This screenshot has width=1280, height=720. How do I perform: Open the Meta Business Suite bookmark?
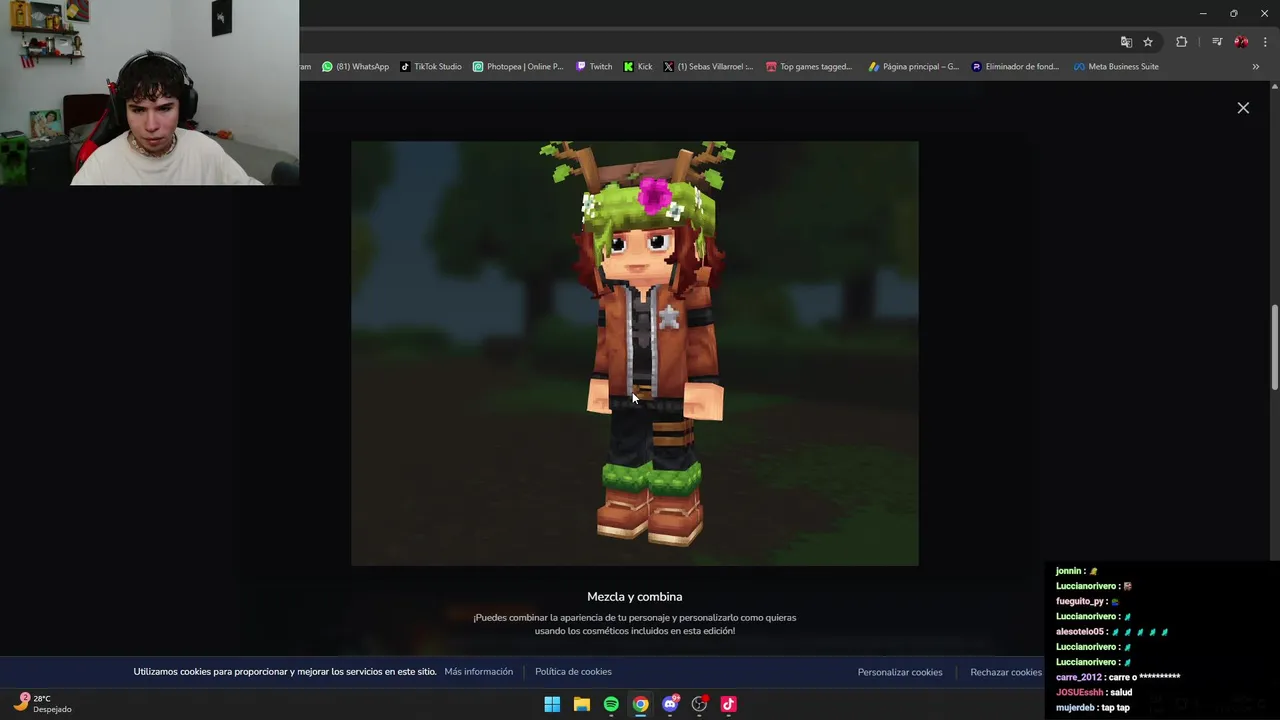1116,67
